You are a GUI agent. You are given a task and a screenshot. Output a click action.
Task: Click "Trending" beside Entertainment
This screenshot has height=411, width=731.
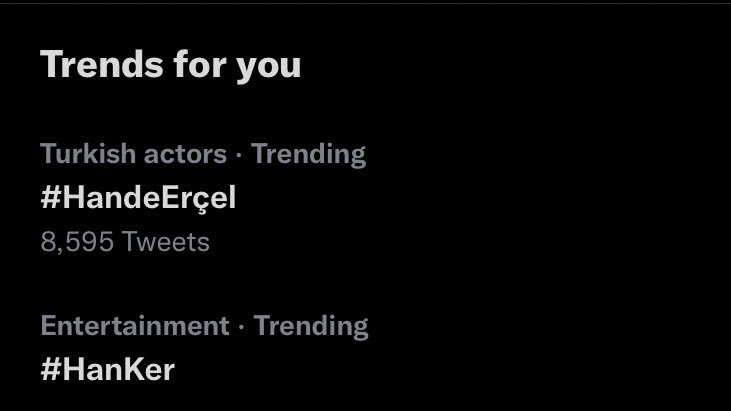[310, 326]
